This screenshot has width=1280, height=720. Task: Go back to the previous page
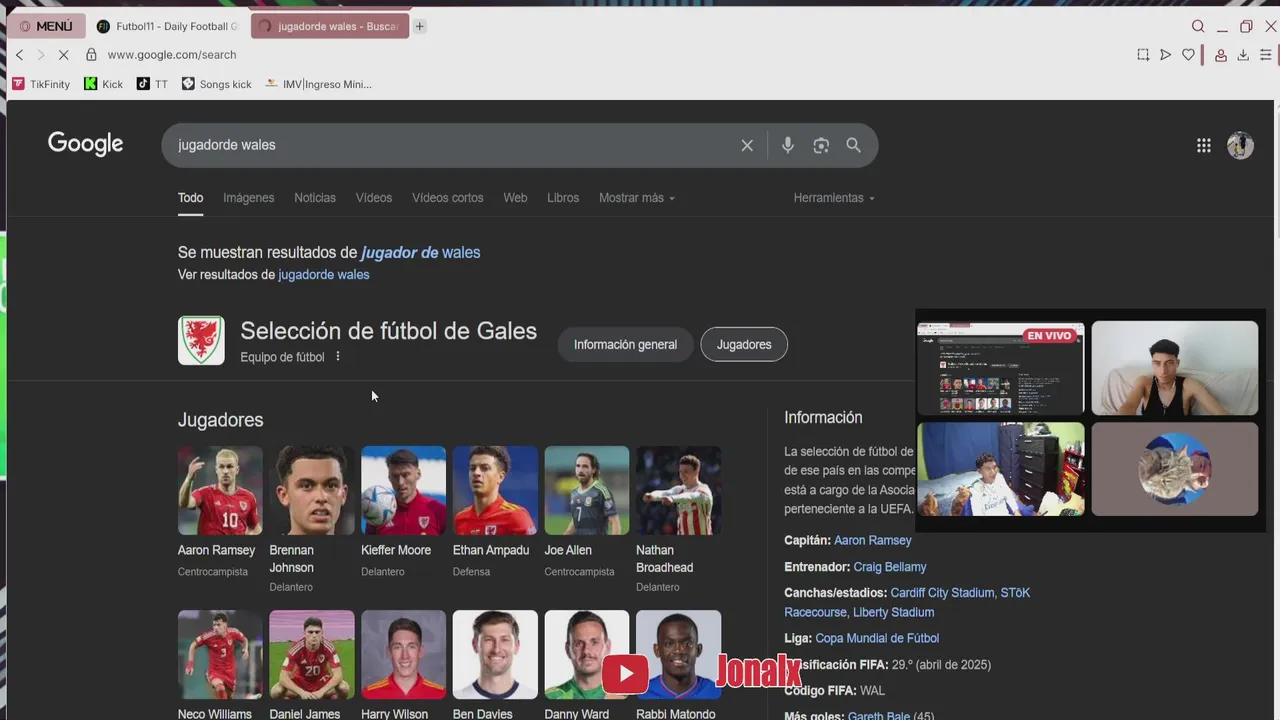tap(19, 55)
